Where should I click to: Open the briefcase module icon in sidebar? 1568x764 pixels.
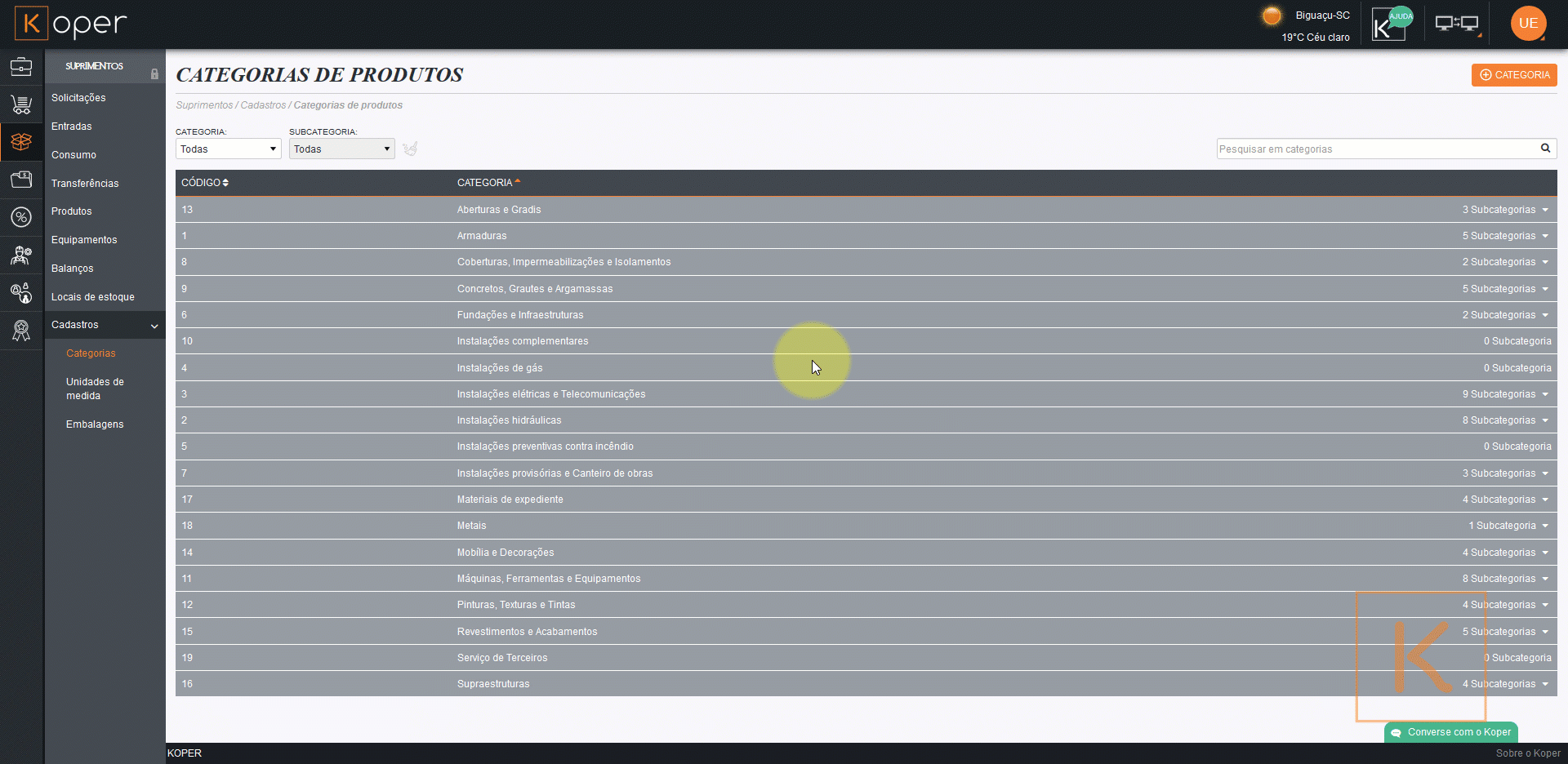click(21, 67)
